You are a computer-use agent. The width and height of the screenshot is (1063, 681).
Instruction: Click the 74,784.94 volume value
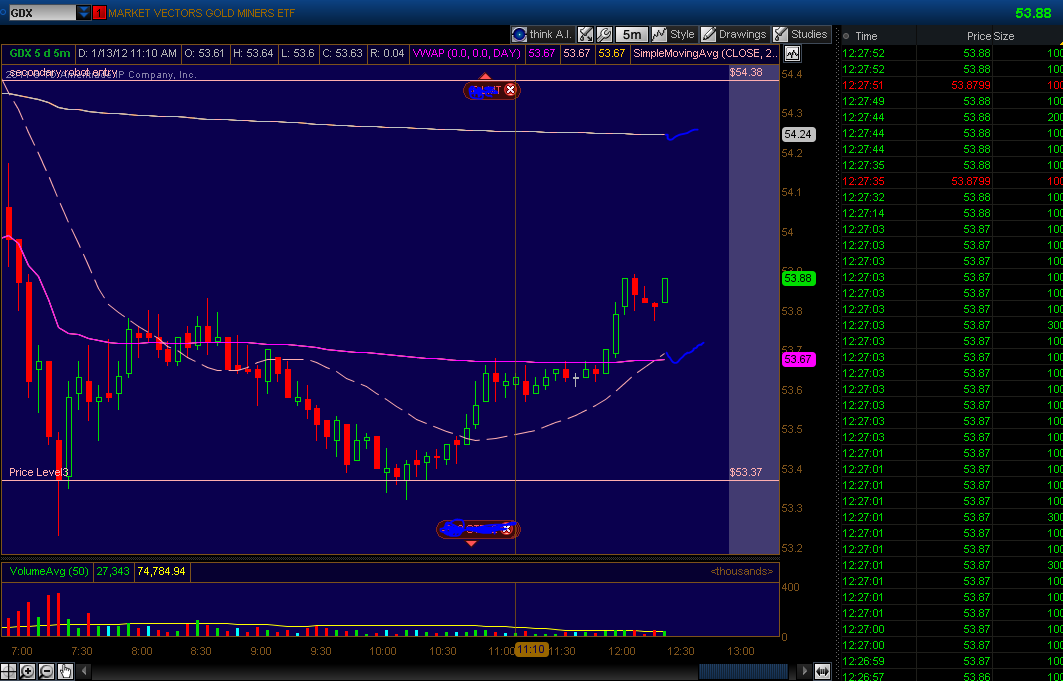161,572
